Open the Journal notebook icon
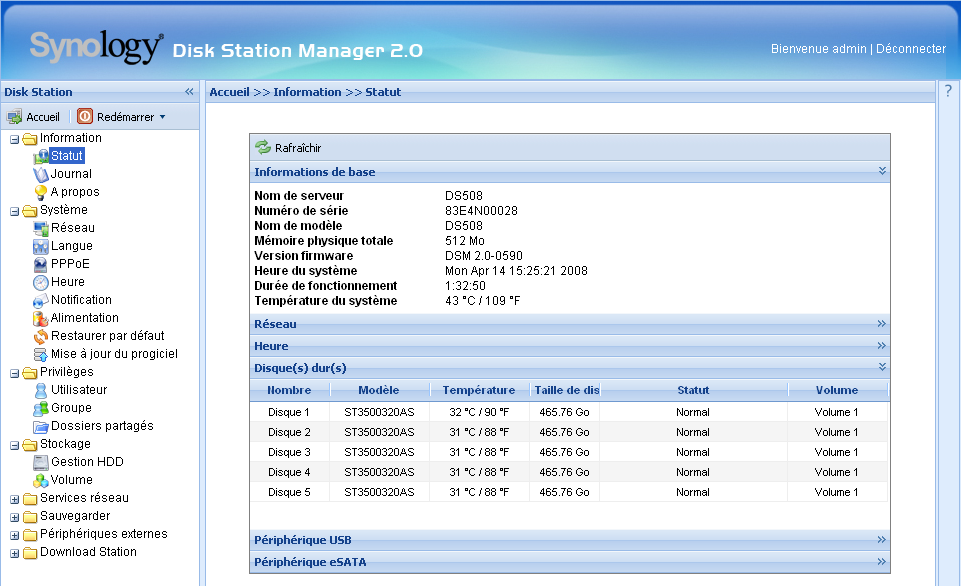The image size is (961, 586). [40, 174]
